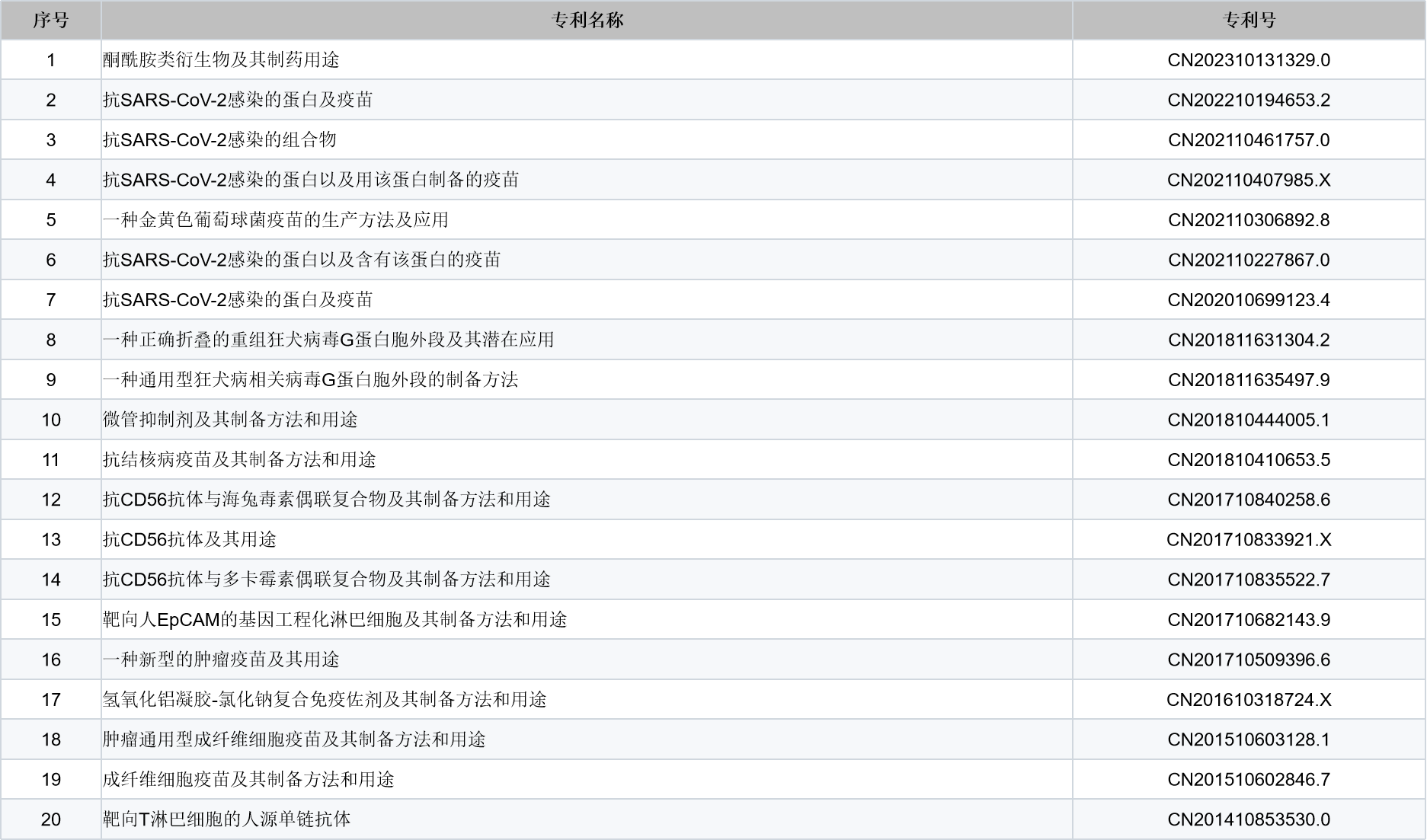
Task: Select patent number CN201710509396.6
Action: pyautogui.click(x=1249, y=660)
